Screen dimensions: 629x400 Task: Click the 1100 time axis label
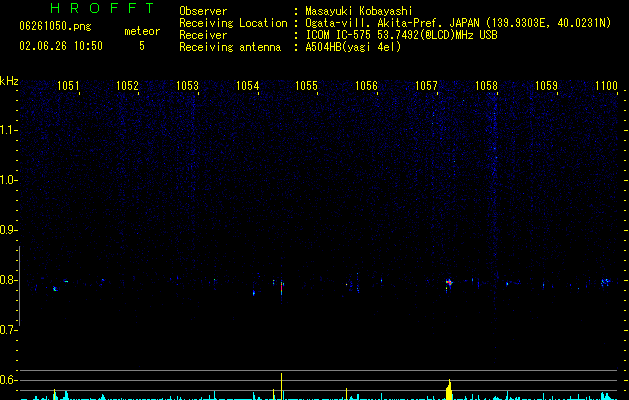(x=606, y=86)
